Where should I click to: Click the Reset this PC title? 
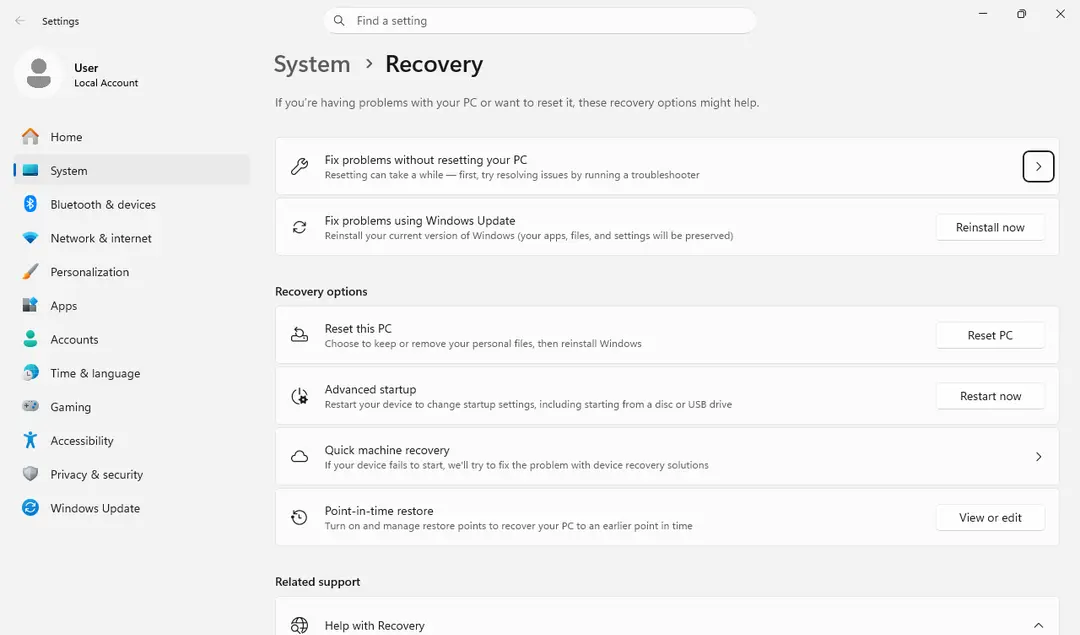click(x=358, y=329)
